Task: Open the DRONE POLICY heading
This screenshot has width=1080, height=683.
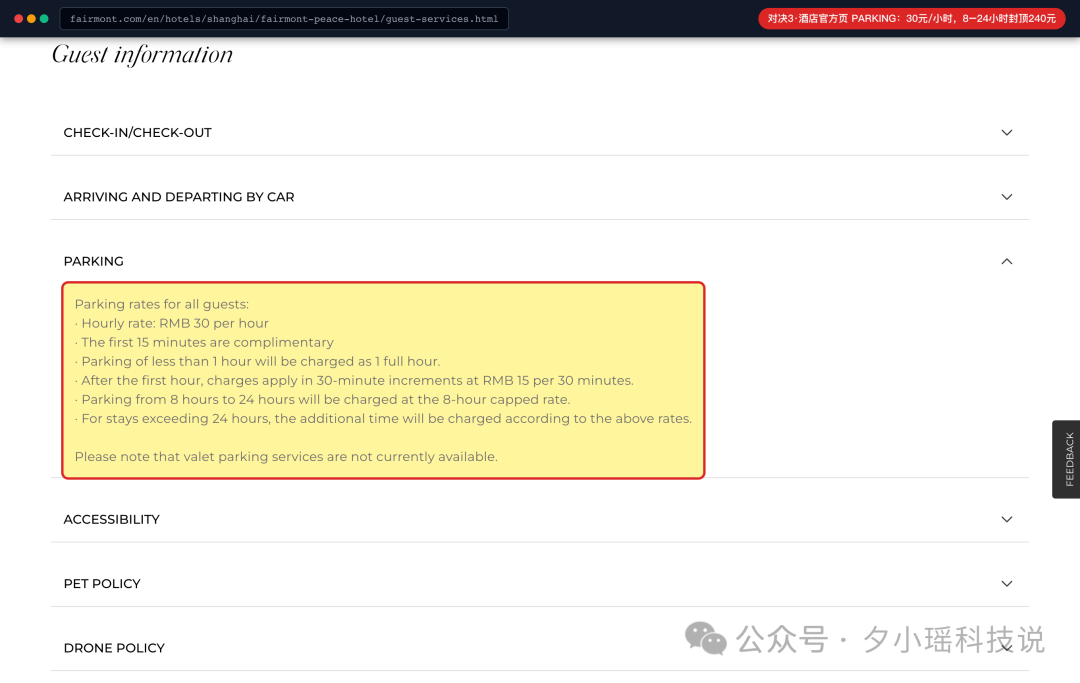Action: pyautogui.click(x=114, y=648)
